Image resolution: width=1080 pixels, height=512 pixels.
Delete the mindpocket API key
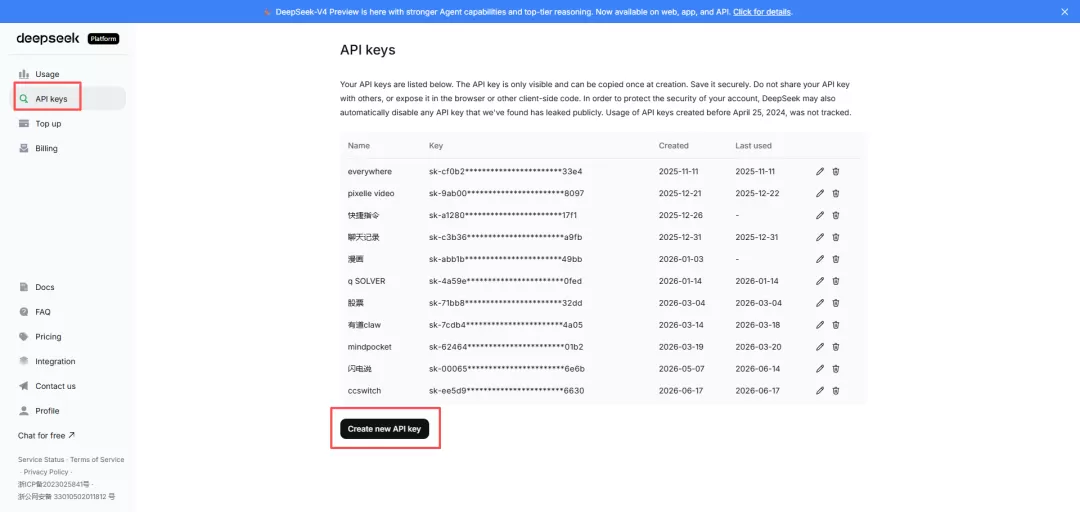click(x=835, y=347)
